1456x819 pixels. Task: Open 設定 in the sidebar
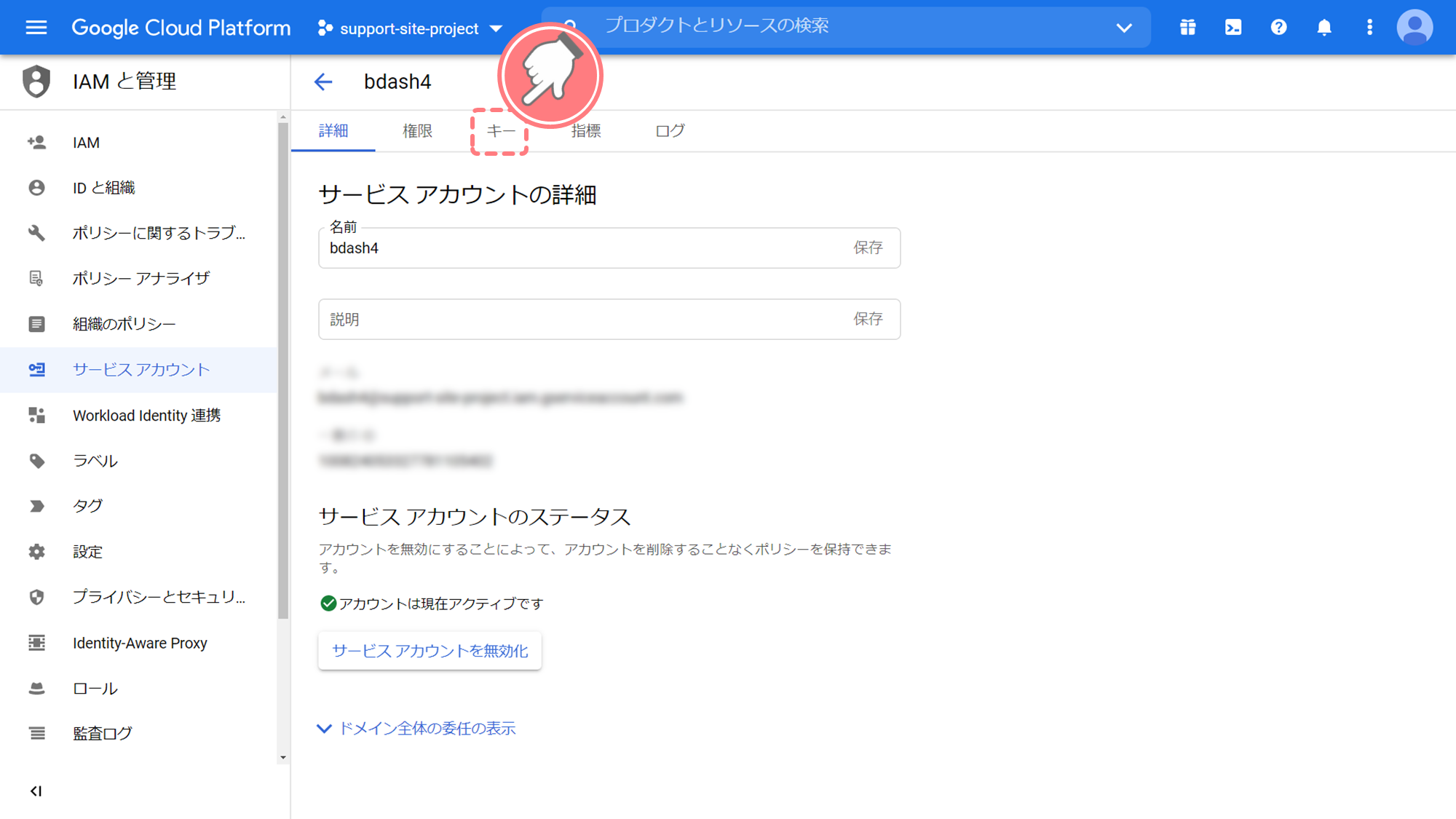point(138,552)
